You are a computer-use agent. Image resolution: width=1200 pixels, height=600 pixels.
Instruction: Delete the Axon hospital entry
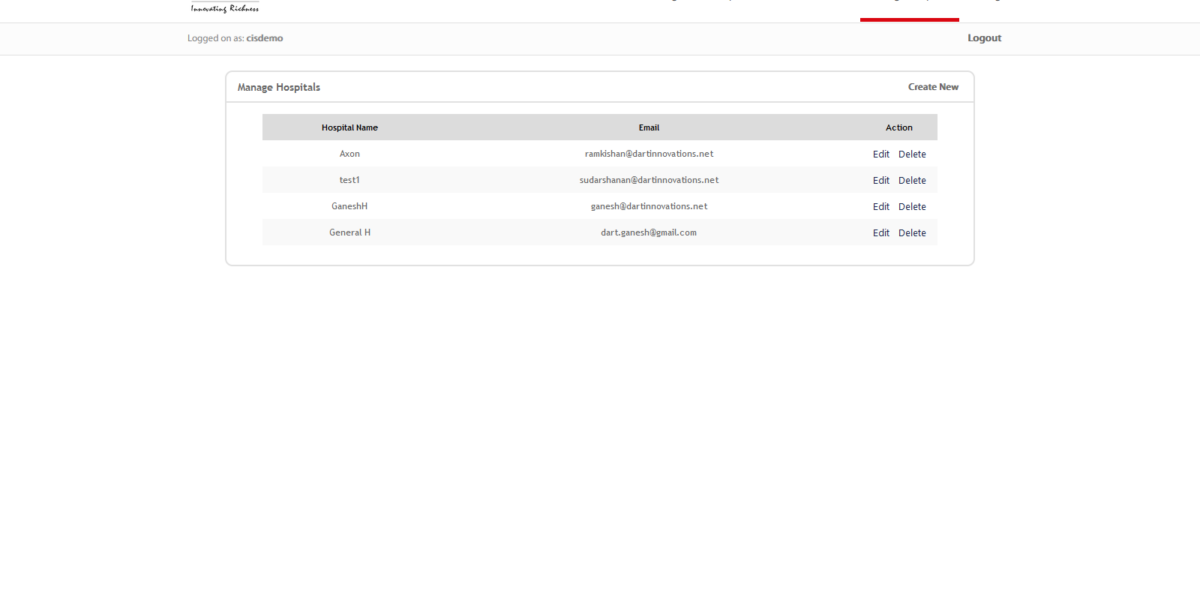click(911, 153)
